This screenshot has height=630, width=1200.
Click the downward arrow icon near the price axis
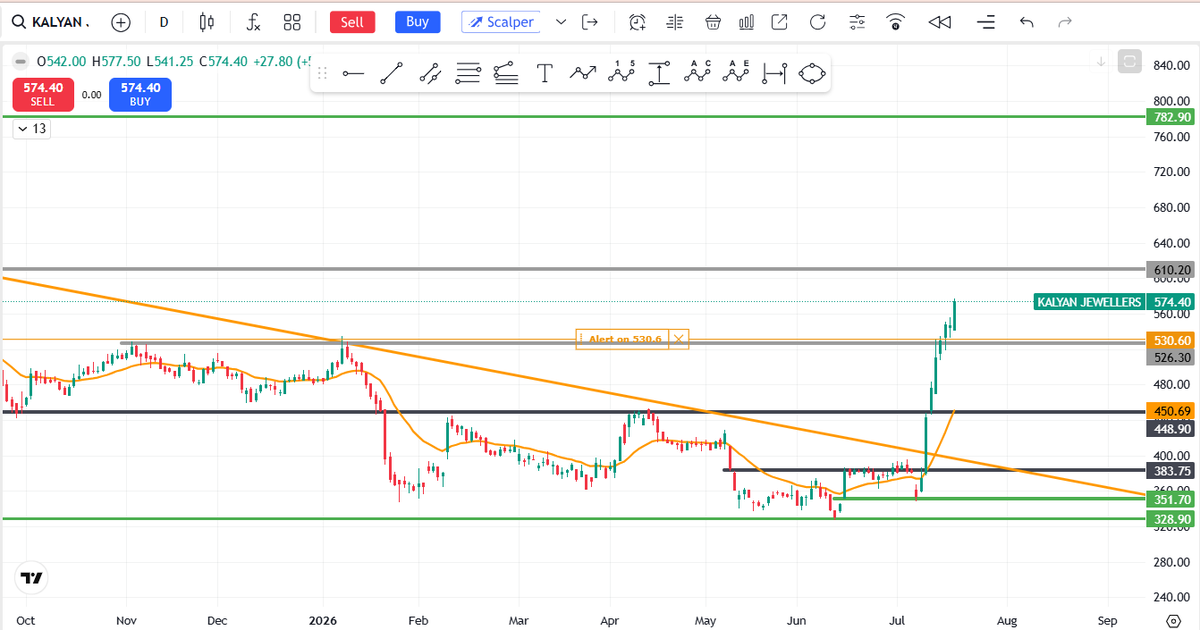[x=1101, y=61]
